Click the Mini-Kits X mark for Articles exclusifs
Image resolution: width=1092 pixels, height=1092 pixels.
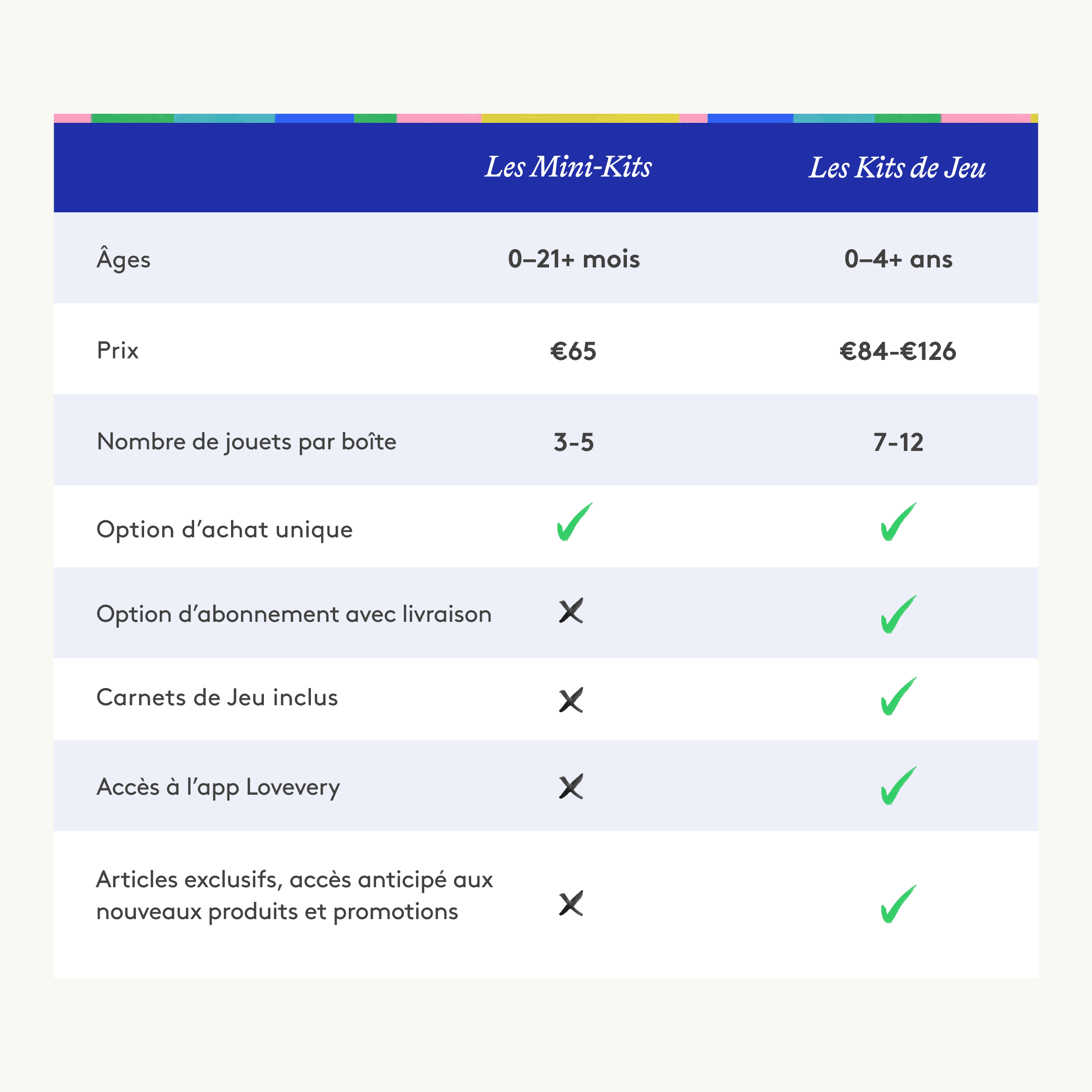(x=571, y=904)
